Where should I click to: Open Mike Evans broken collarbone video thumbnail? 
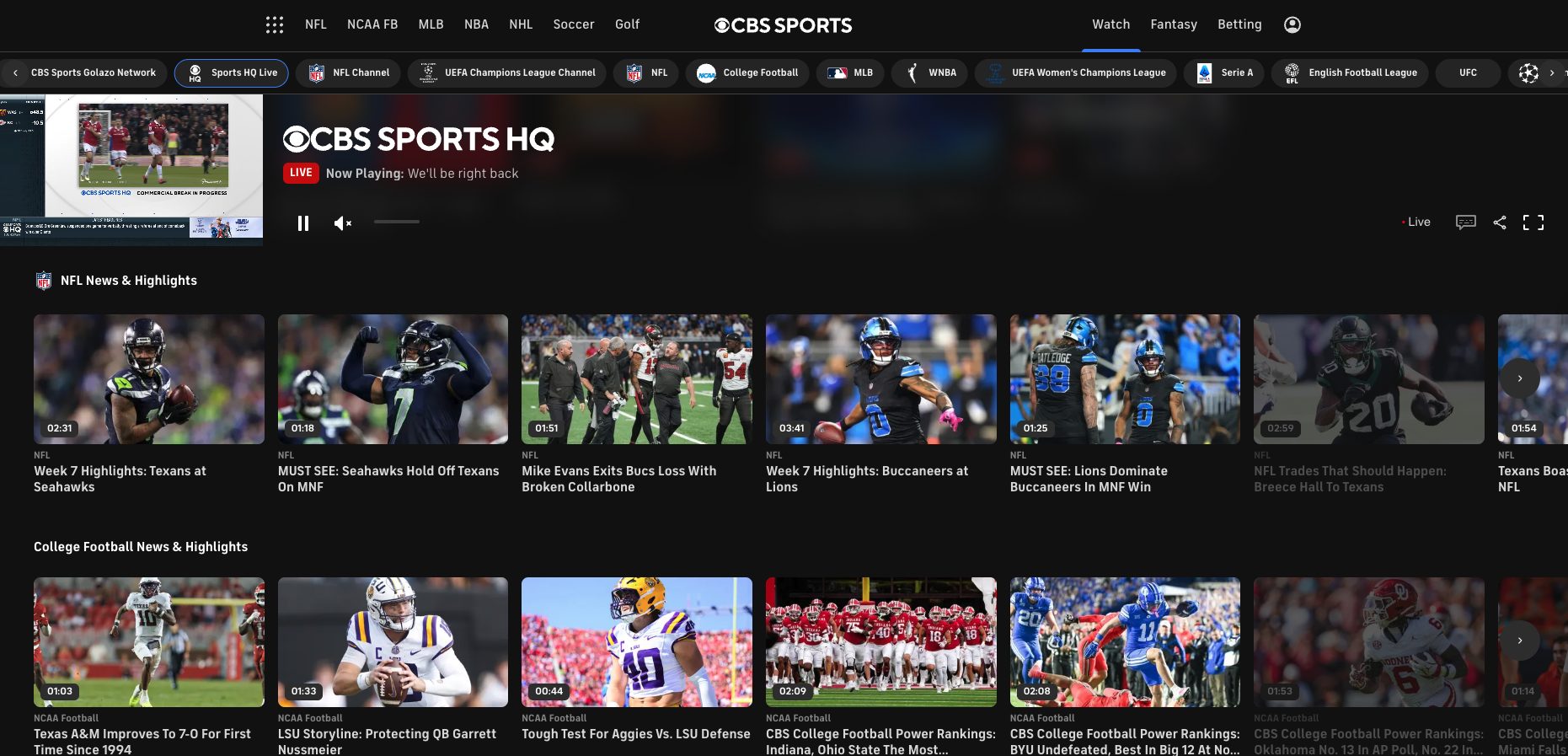point(636,379)
